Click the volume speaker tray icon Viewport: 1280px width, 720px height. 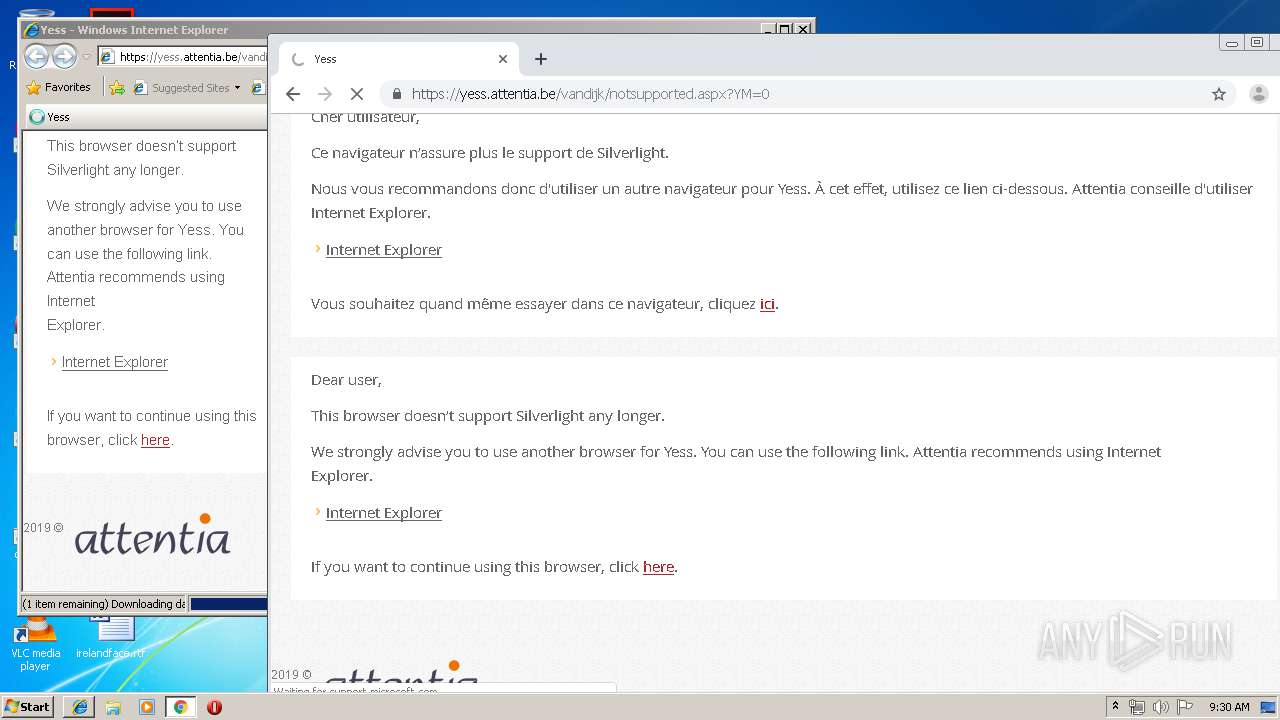tap(1161, 707)
